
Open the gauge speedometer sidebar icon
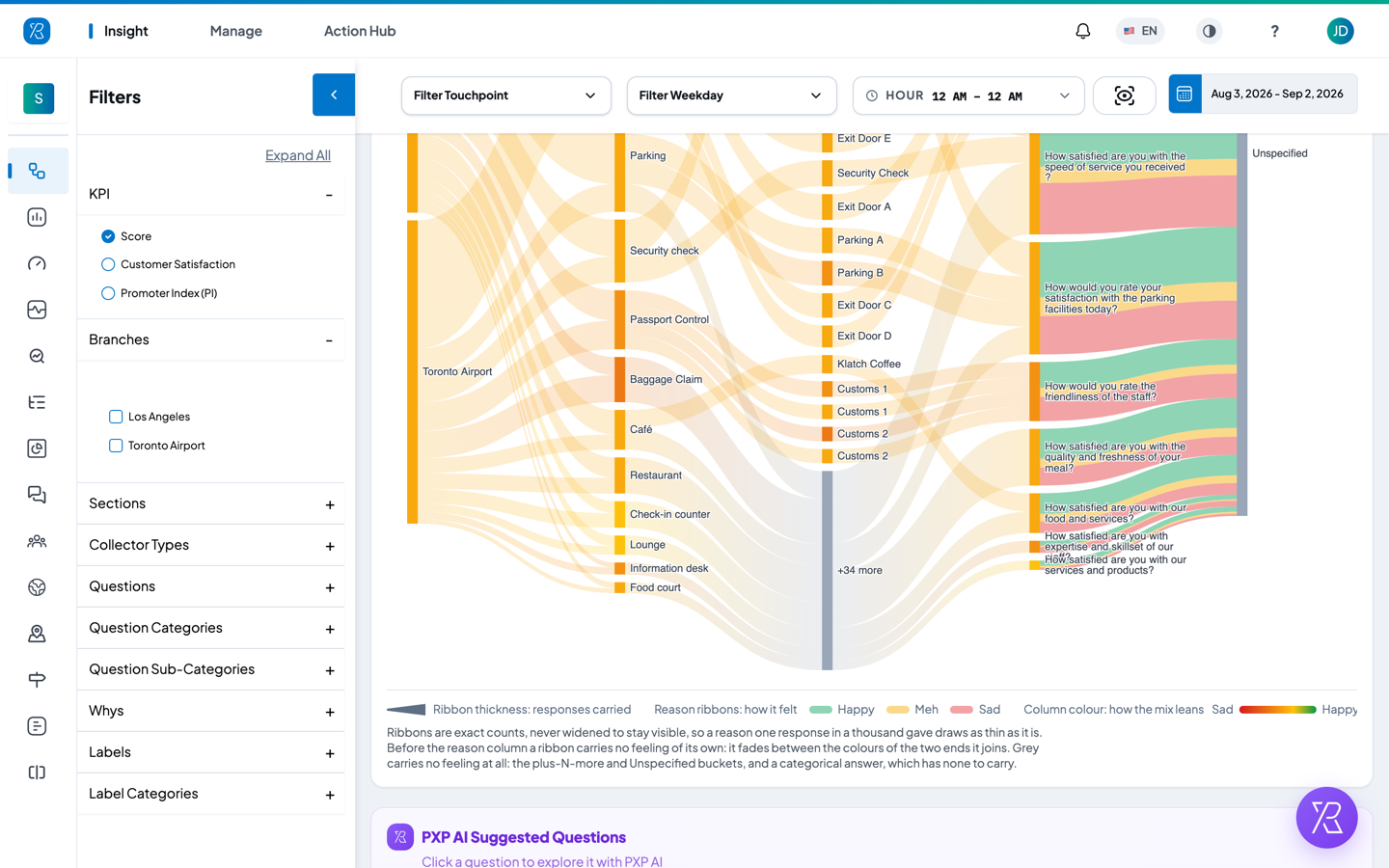point(38,263)
